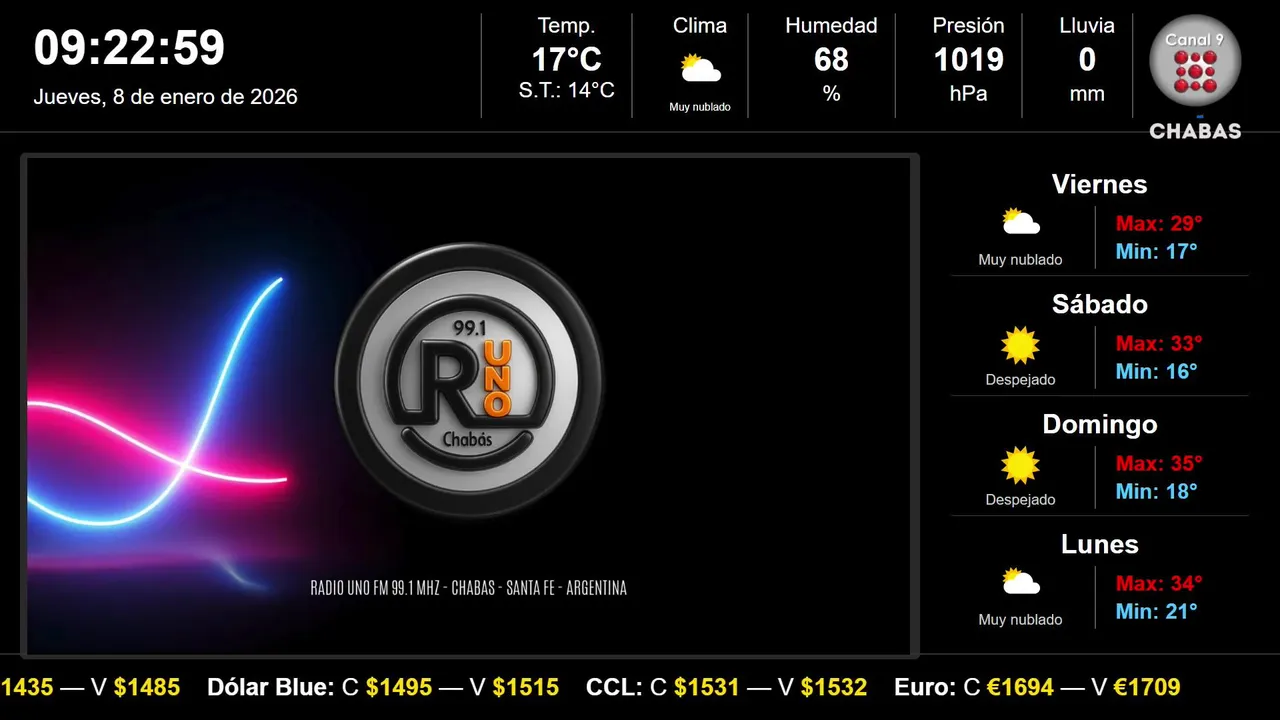Click Euro sell price €1709
The height and width of the screenshot is (720, 1280).
coord(1148,687)
